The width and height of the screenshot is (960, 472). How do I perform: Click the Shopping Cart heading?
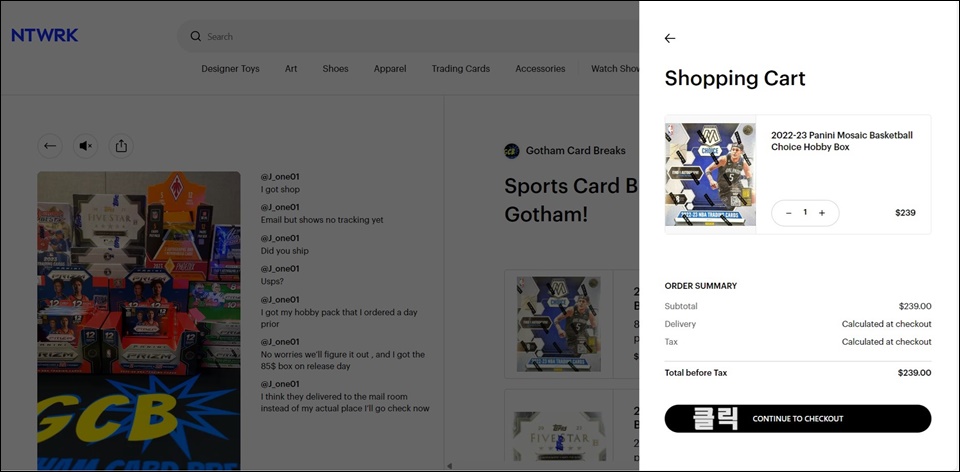tap(735, 78)
